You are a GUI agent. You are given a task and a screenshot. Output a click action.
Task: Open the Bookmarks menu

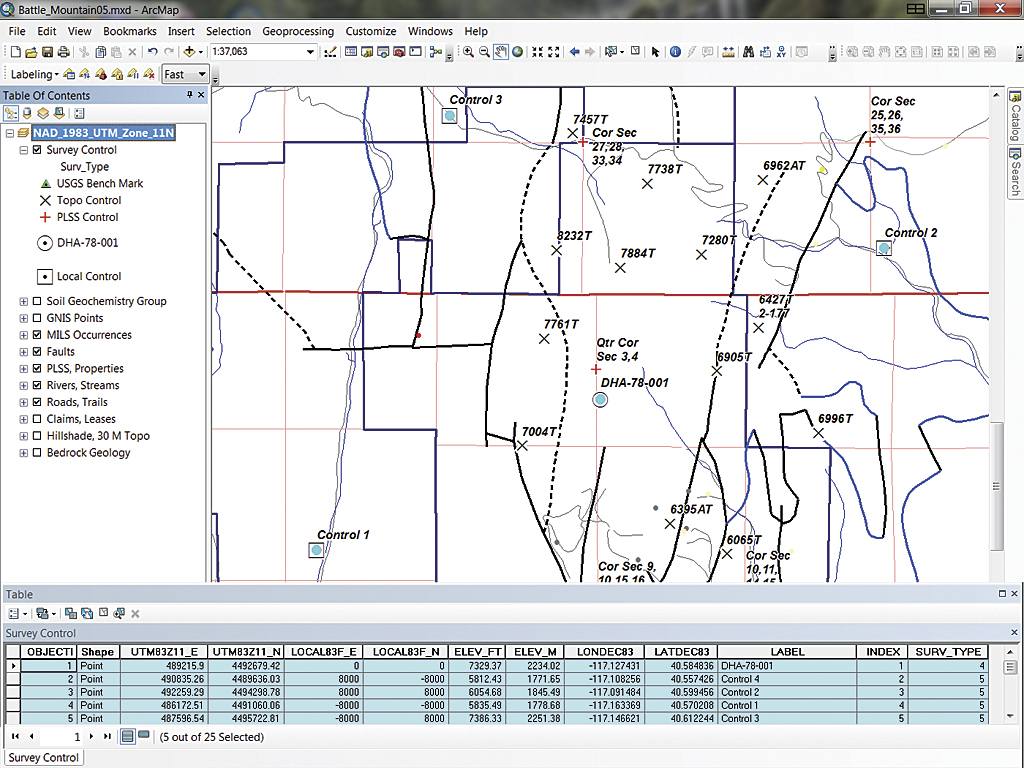129,31
